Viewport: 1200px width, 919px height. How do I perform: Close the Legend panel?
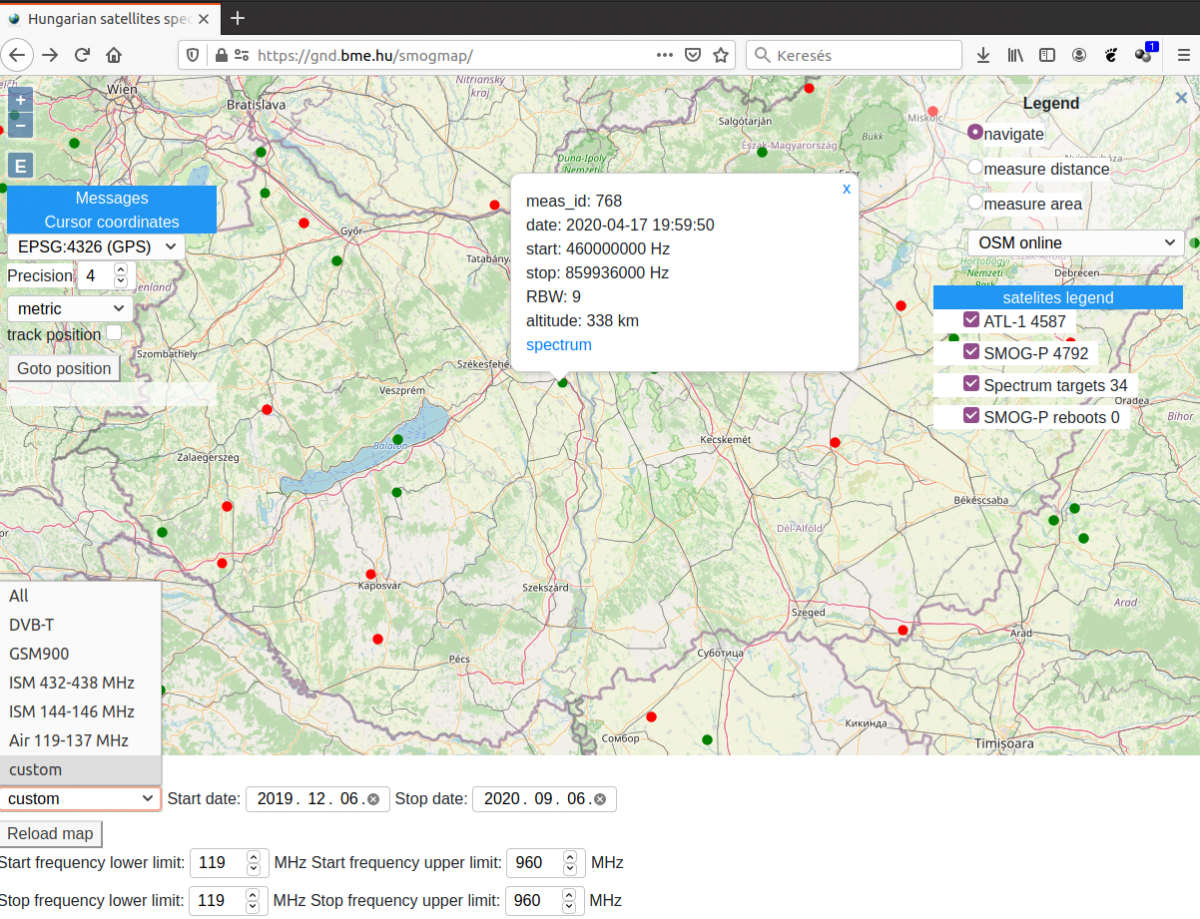[x=1181, y=98]
